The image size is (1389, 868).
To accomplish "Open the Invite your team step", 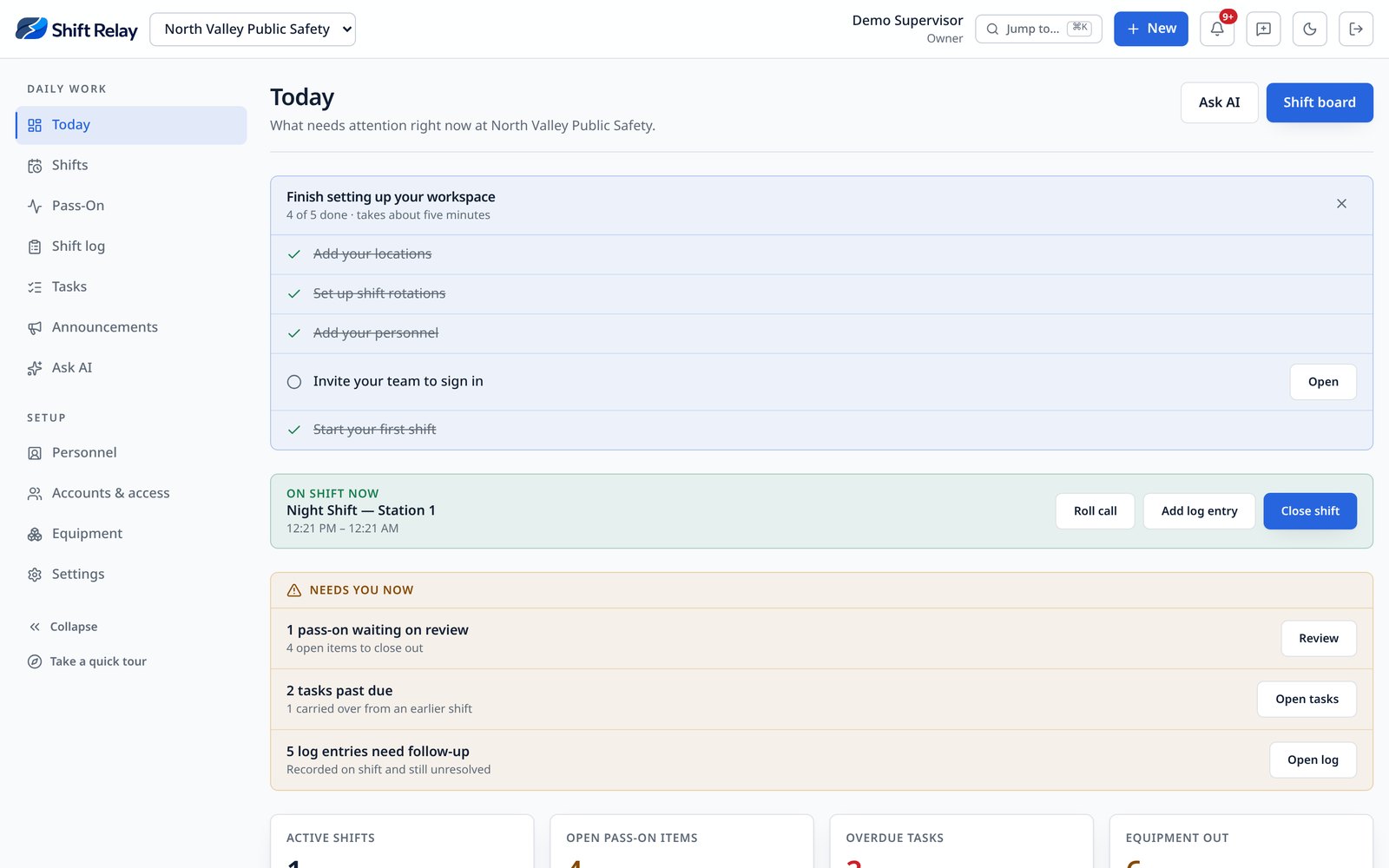I will pos(1322,382).
